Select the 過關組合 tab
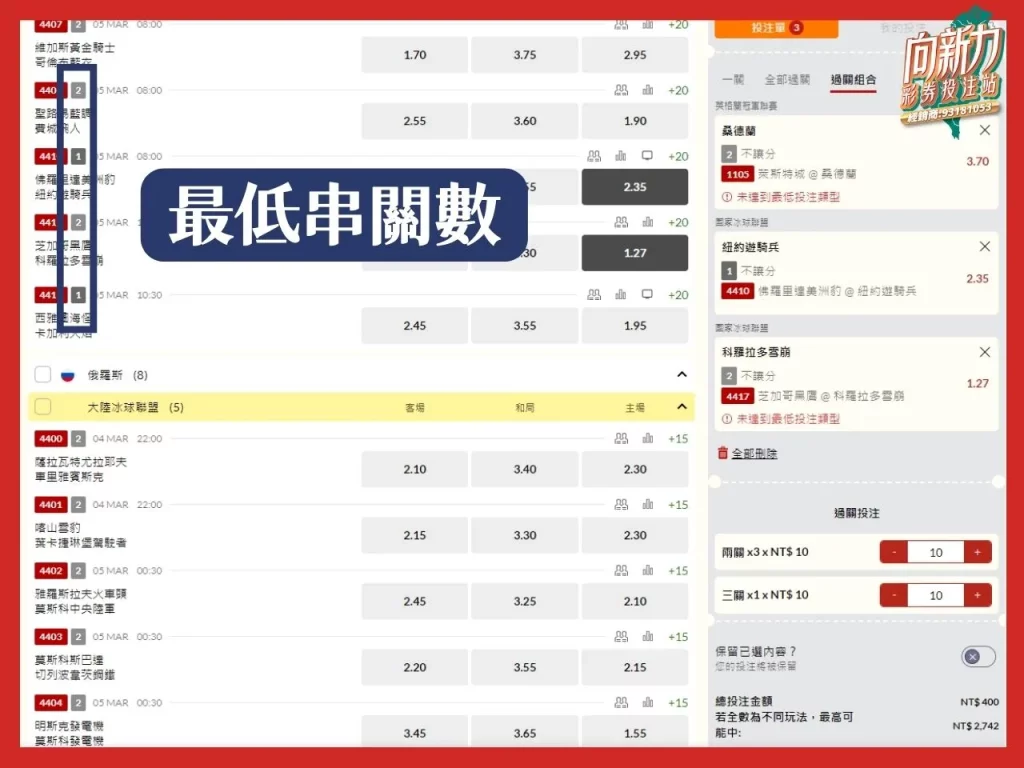The width and height of the screenshot is (1024, 768). pos(853,80)
